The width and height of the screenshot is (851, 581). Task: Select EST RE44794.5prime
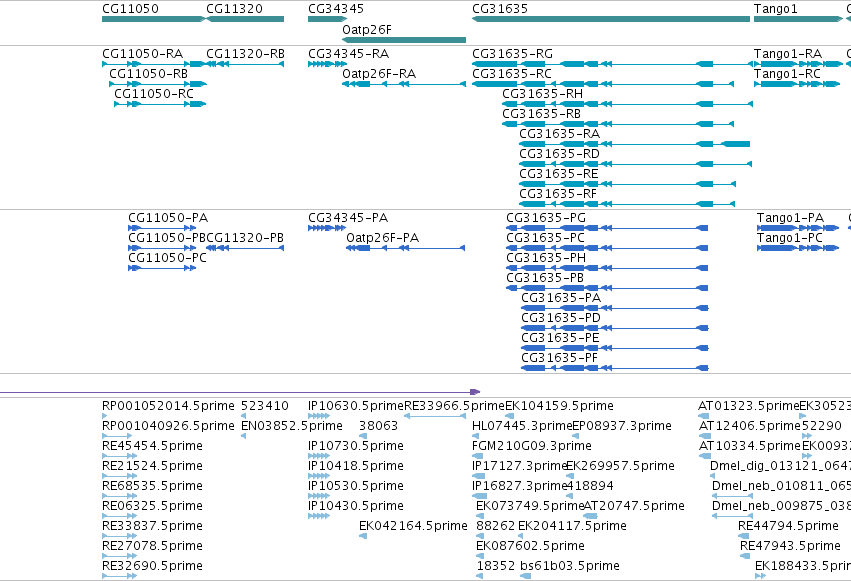click(x=742, y=537)
